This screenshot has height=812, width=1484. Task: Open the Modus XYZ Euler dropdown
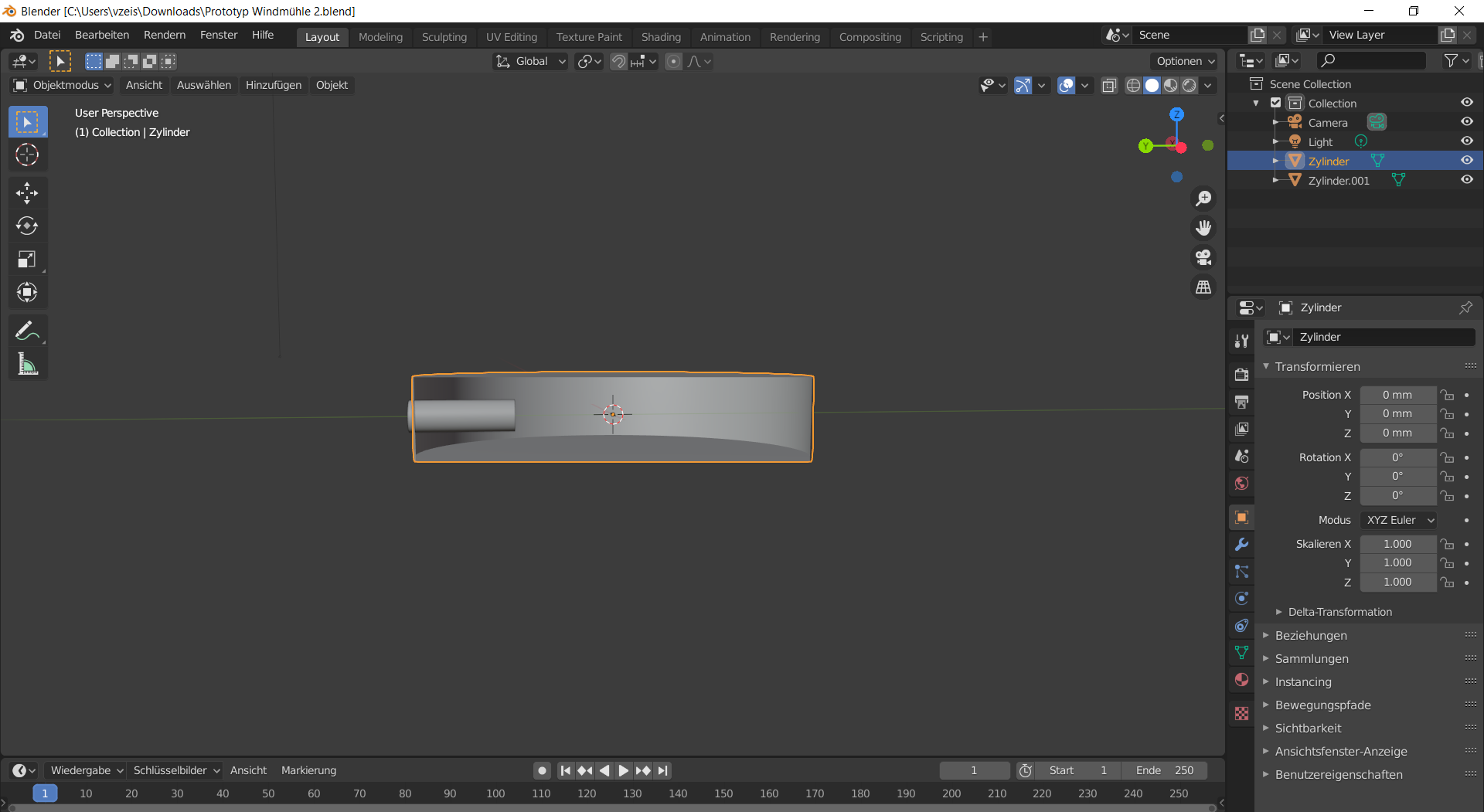[x=1398, y=520]
